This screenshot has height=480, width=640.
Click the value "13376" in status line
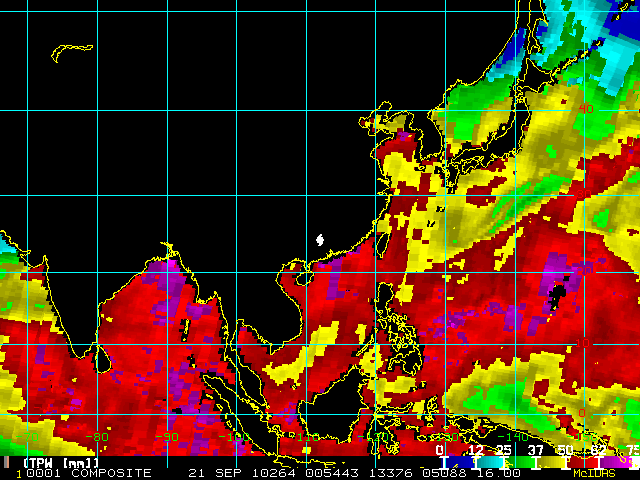coord(391,473)
